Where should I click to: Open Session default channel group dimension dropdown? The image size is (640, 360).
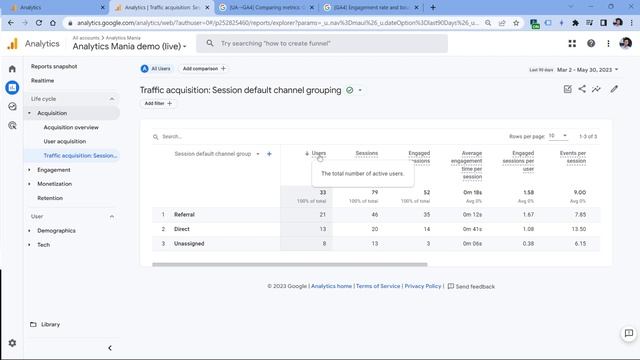click(x=217, y=154)
